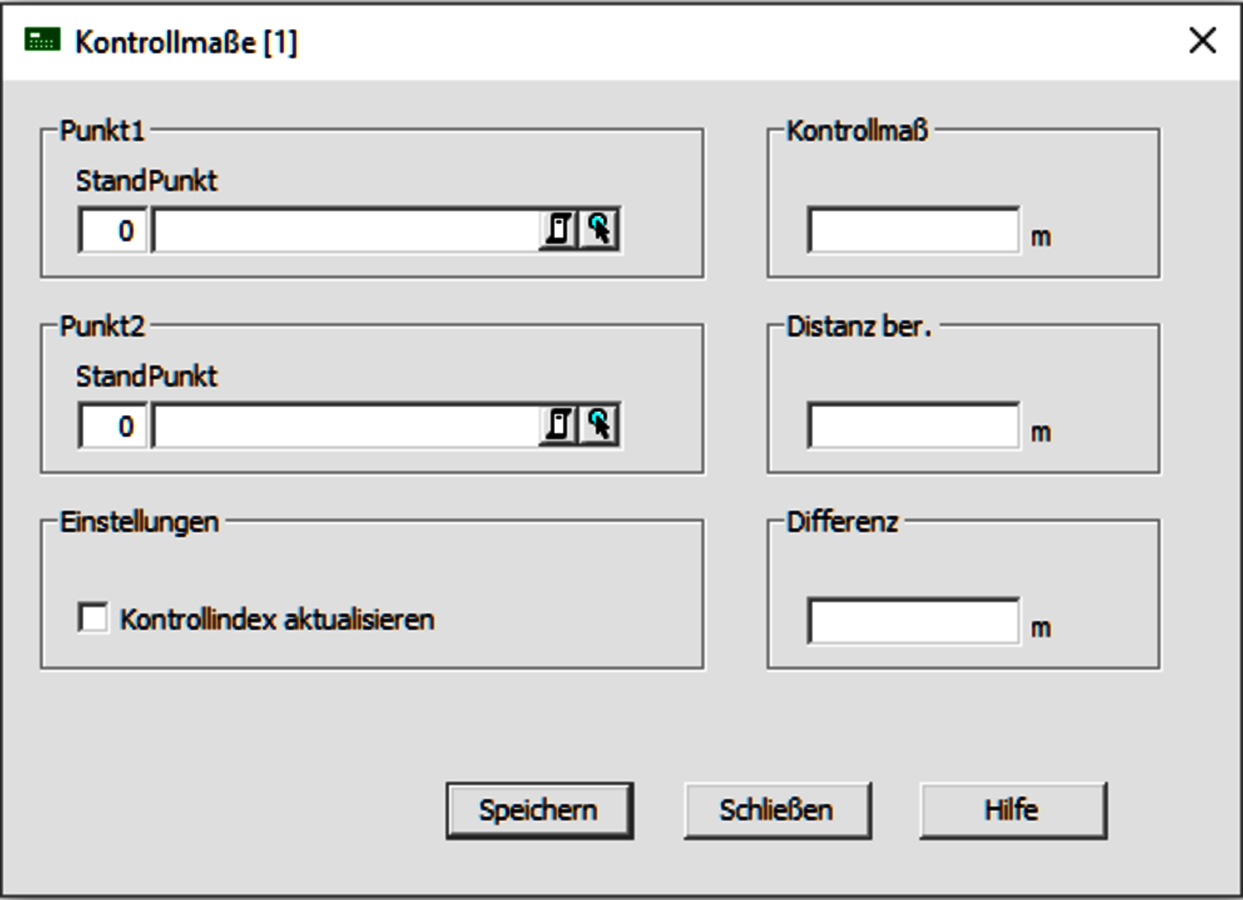This screenshot has height=900, width=1243.
Task: Click the StandPunkt label in Punkt2 group
Action: coord(146,377)
